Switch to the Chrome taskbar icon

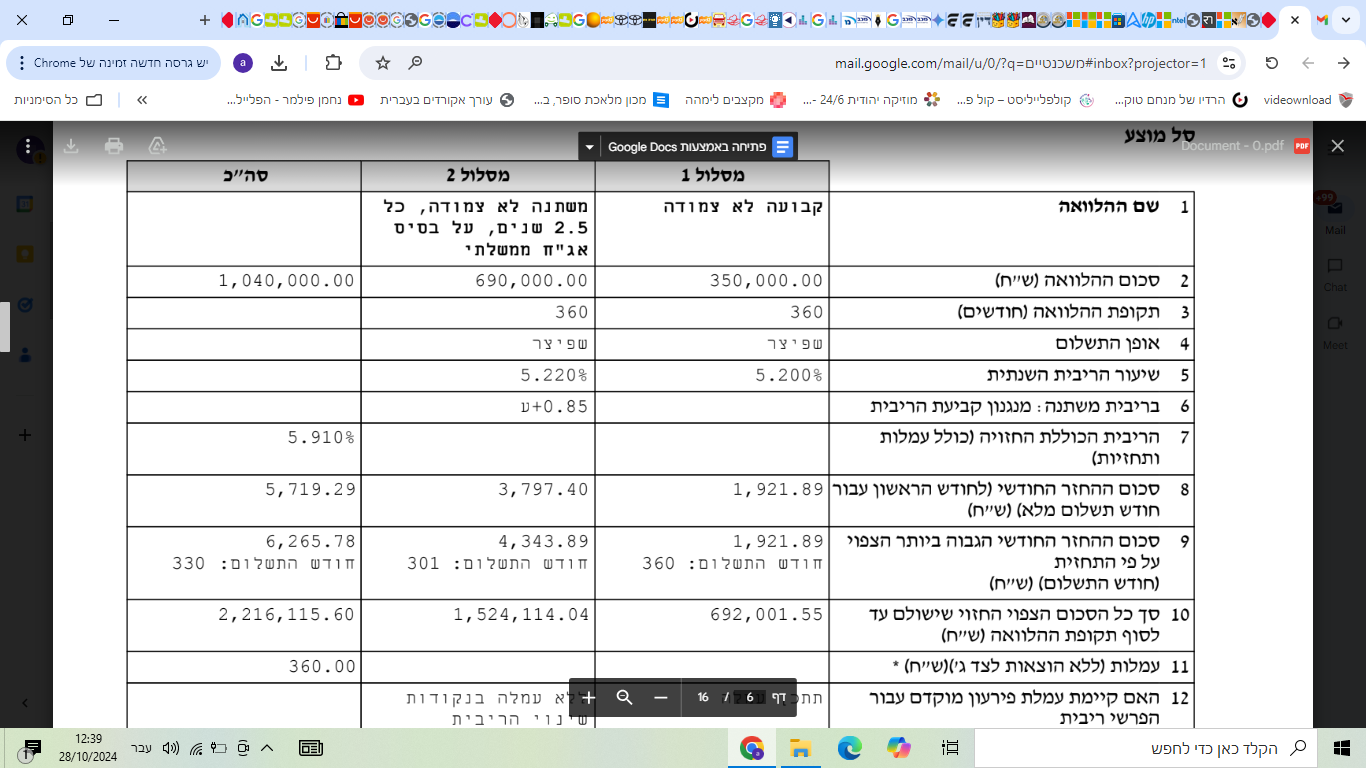(x=751, y=748)
